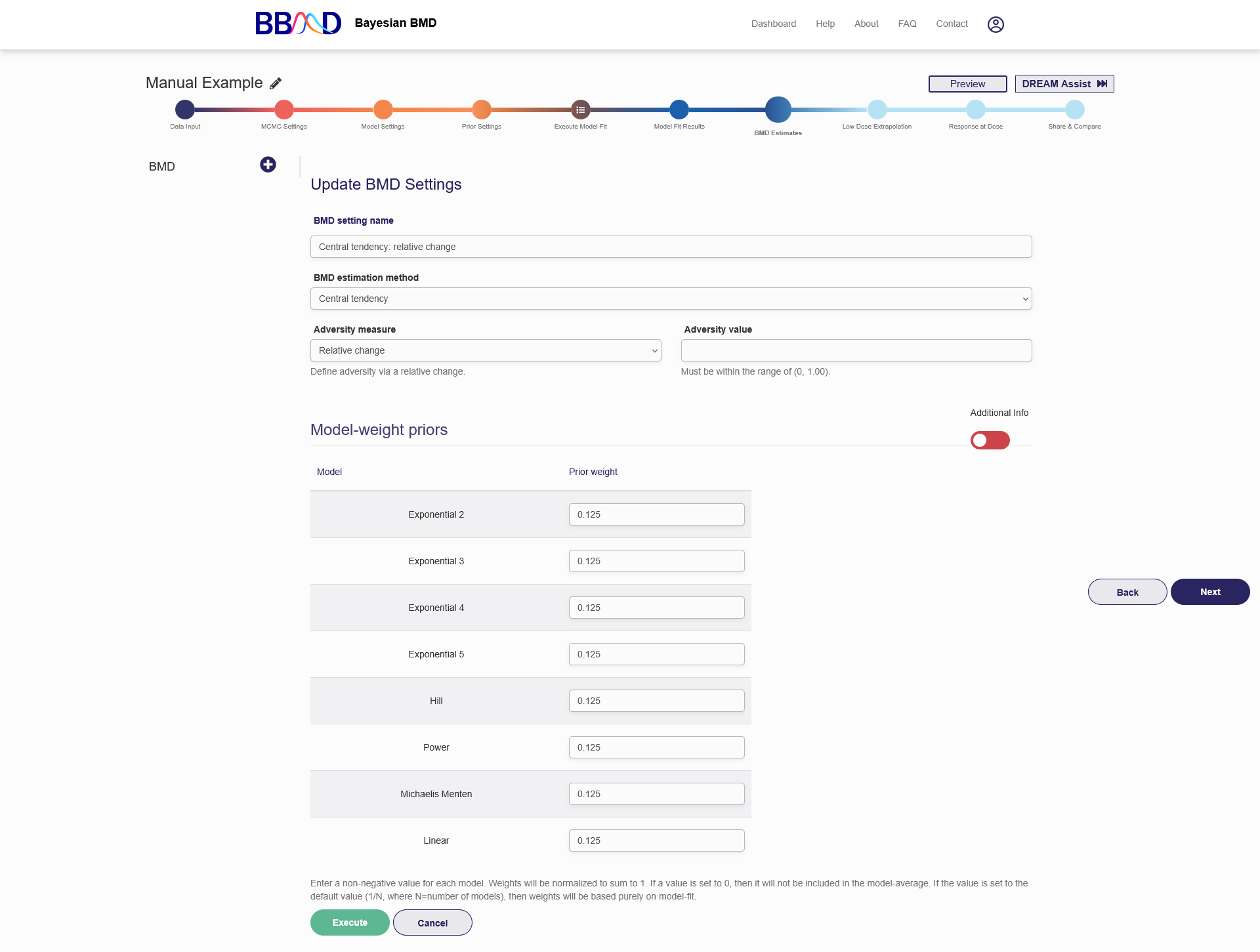The height and width of the screenshot is (952, 1260).
Task: Go to Execute Model Fit step circle
Action: click(x=580, y=110)
